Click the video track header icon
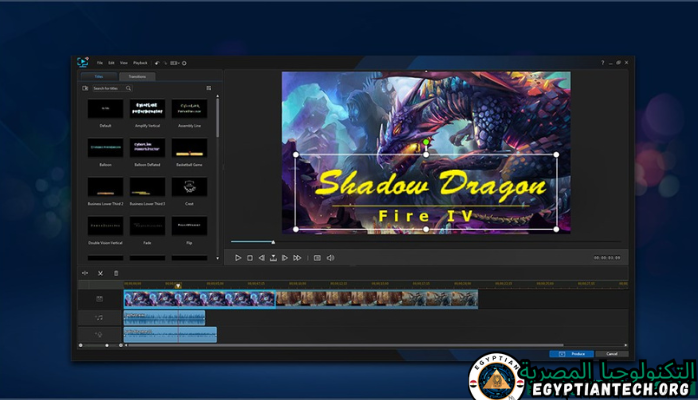Screen dimensions: 698x400 (x=99, y=299)
